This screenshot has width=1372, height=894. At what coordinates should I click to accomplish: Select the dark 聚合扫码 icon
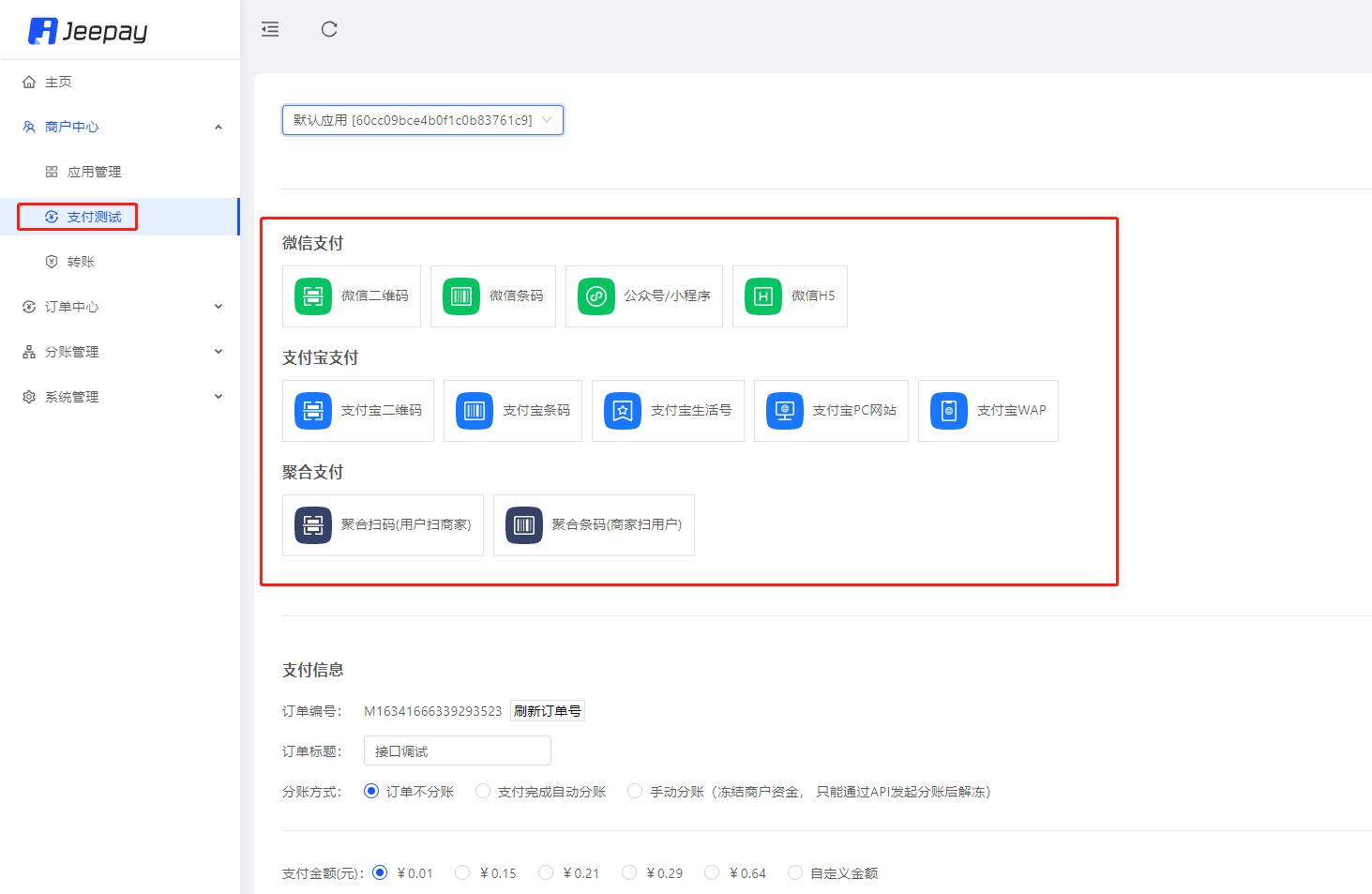[x=313, y=525]
